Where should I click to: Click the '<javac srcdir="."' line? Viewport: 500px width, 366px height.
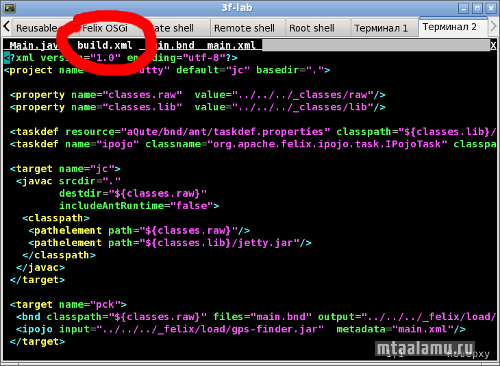pyautogui.click(x=68, y=181)
